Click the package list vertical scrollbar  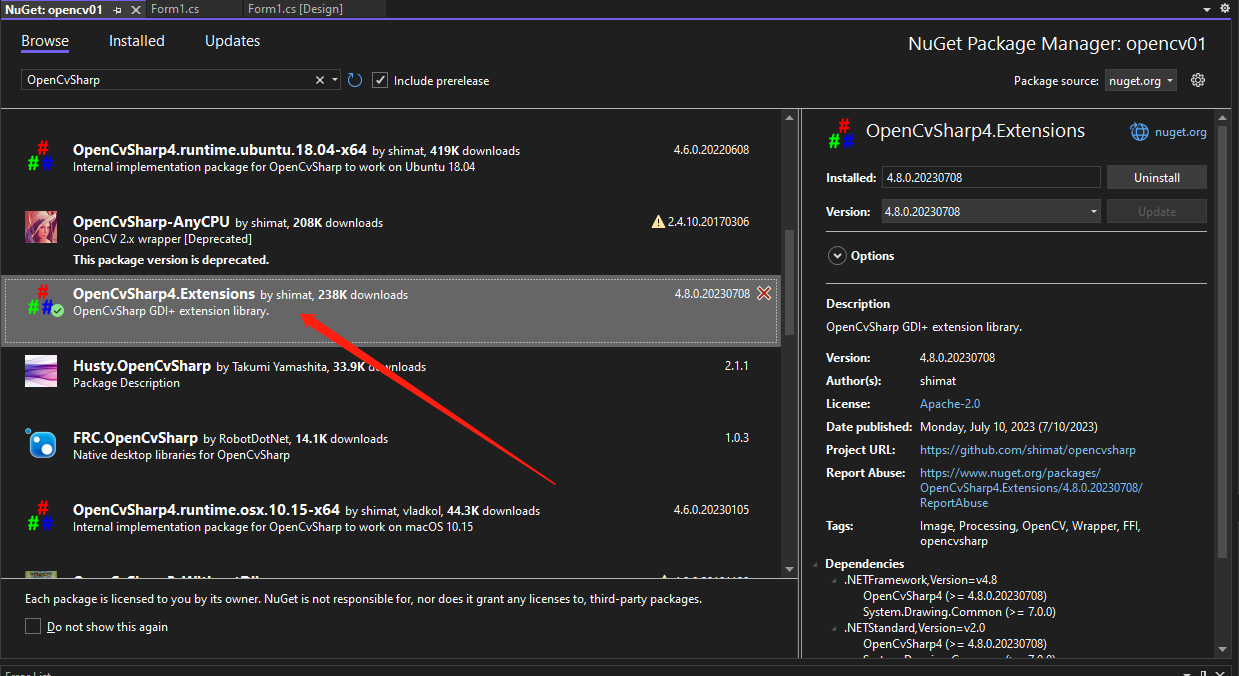tap(789, 282)
